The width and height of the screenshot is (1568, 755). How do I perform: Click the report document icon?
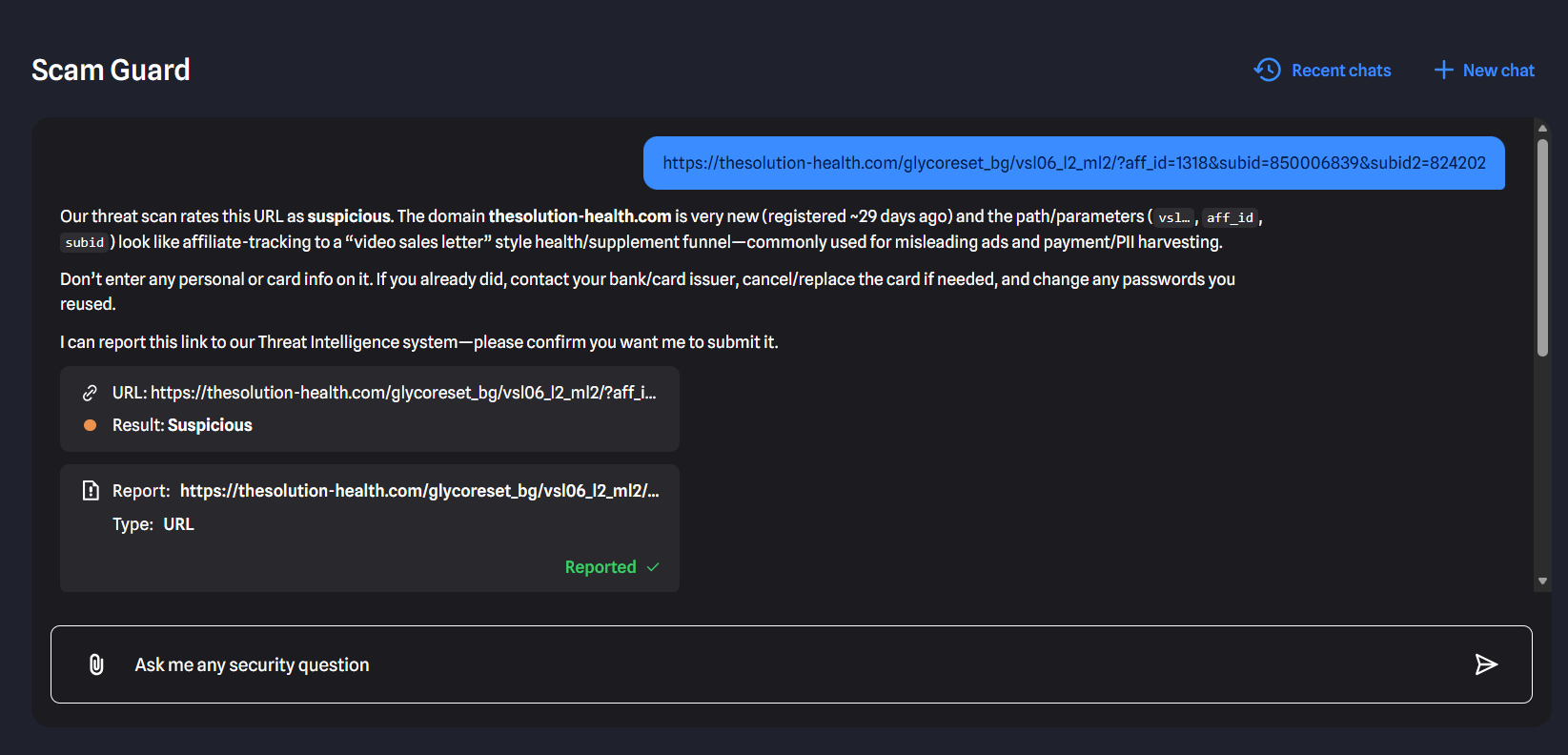tap(91, 491)
